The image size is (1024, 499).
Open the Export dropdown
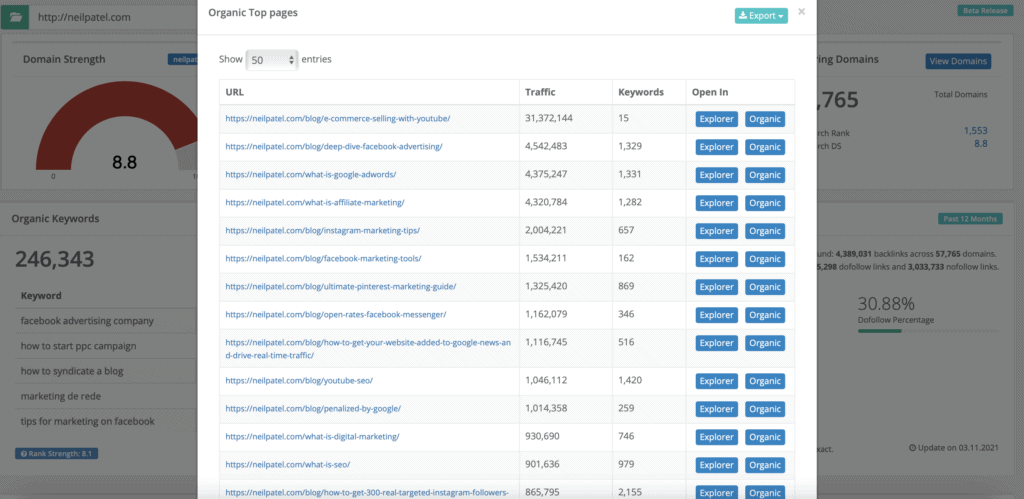click(761, 16)
